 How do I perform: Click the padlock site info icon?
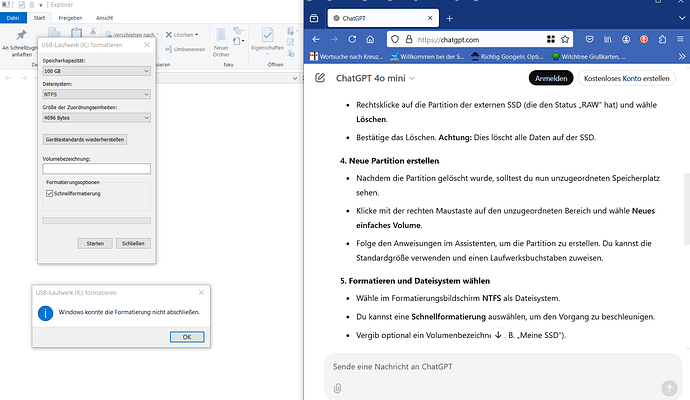click(409, 39)
